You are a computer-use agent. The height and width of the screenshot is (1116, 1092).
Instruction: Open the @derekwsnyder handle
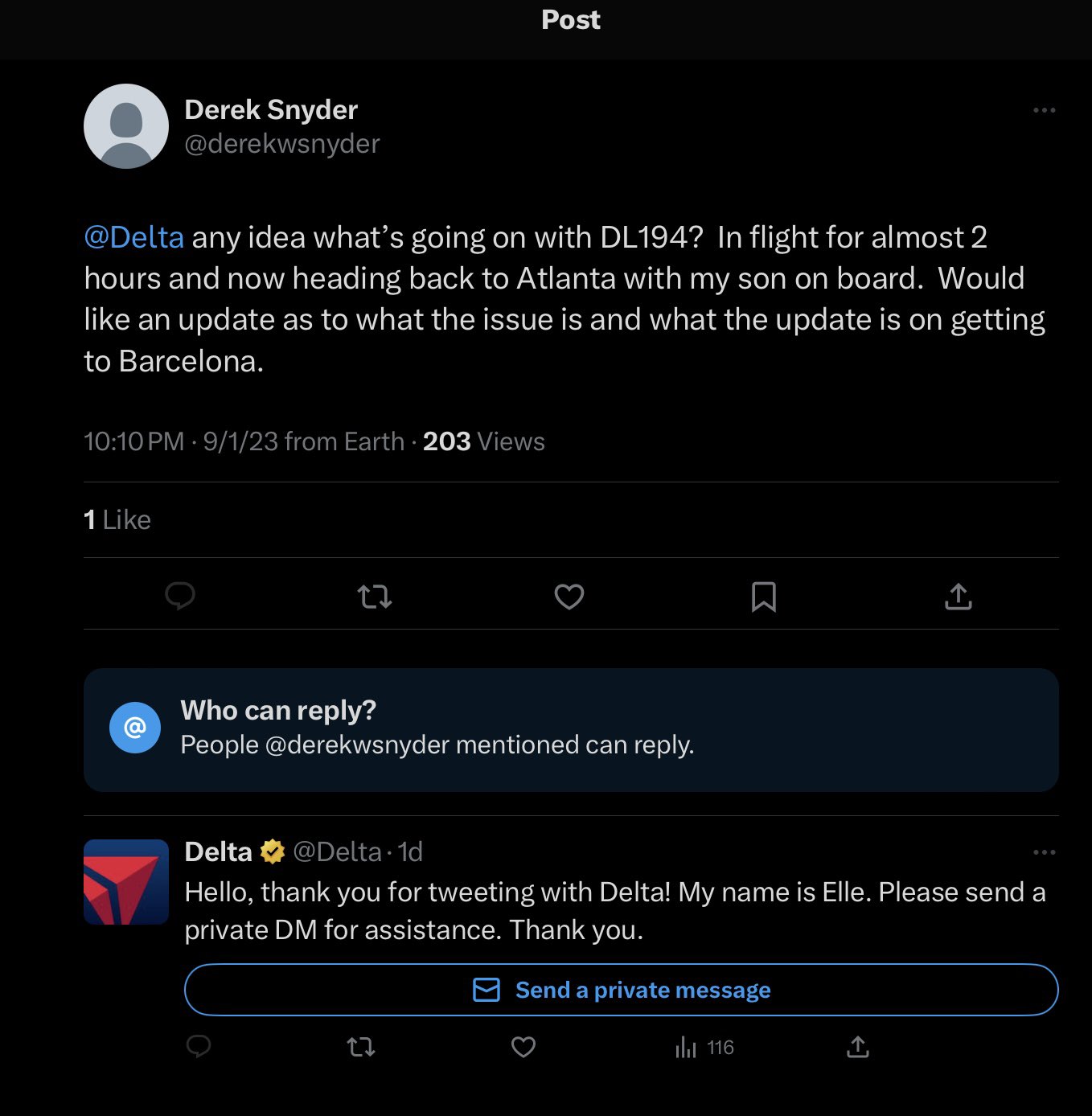pos(282,144)
